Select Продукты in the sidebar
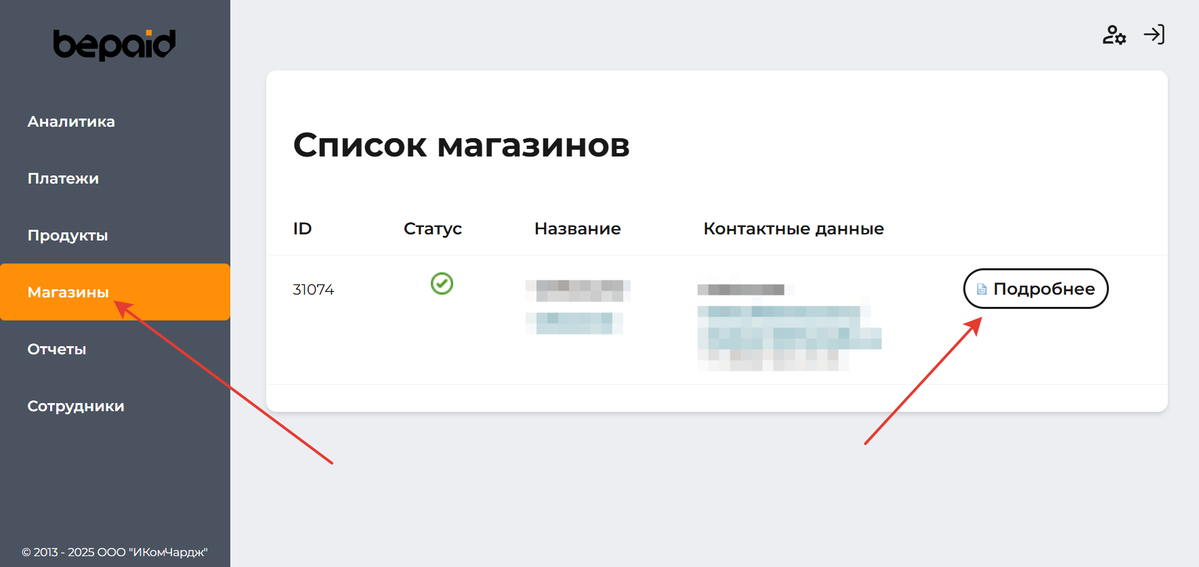1199x567 pixels. click(67, 235)
